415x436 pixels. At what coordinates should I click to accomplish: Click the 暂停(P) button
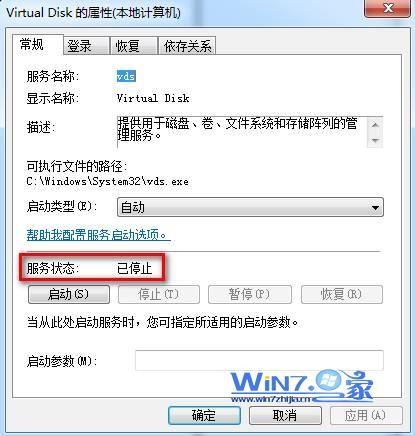(x=250, y=294)
